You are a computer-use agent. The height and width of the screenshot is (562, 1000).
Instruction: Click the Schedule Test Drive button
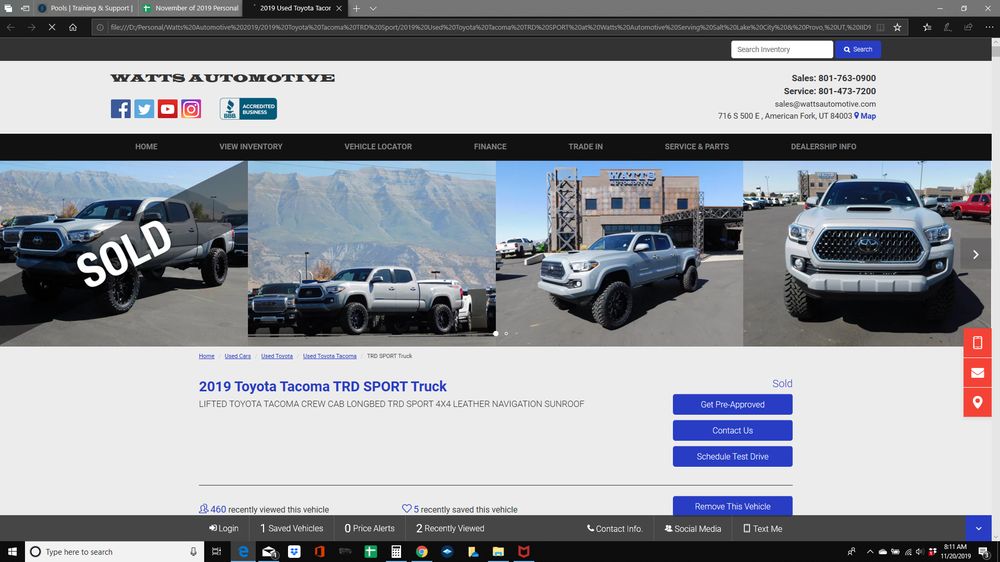click(732, 457)
